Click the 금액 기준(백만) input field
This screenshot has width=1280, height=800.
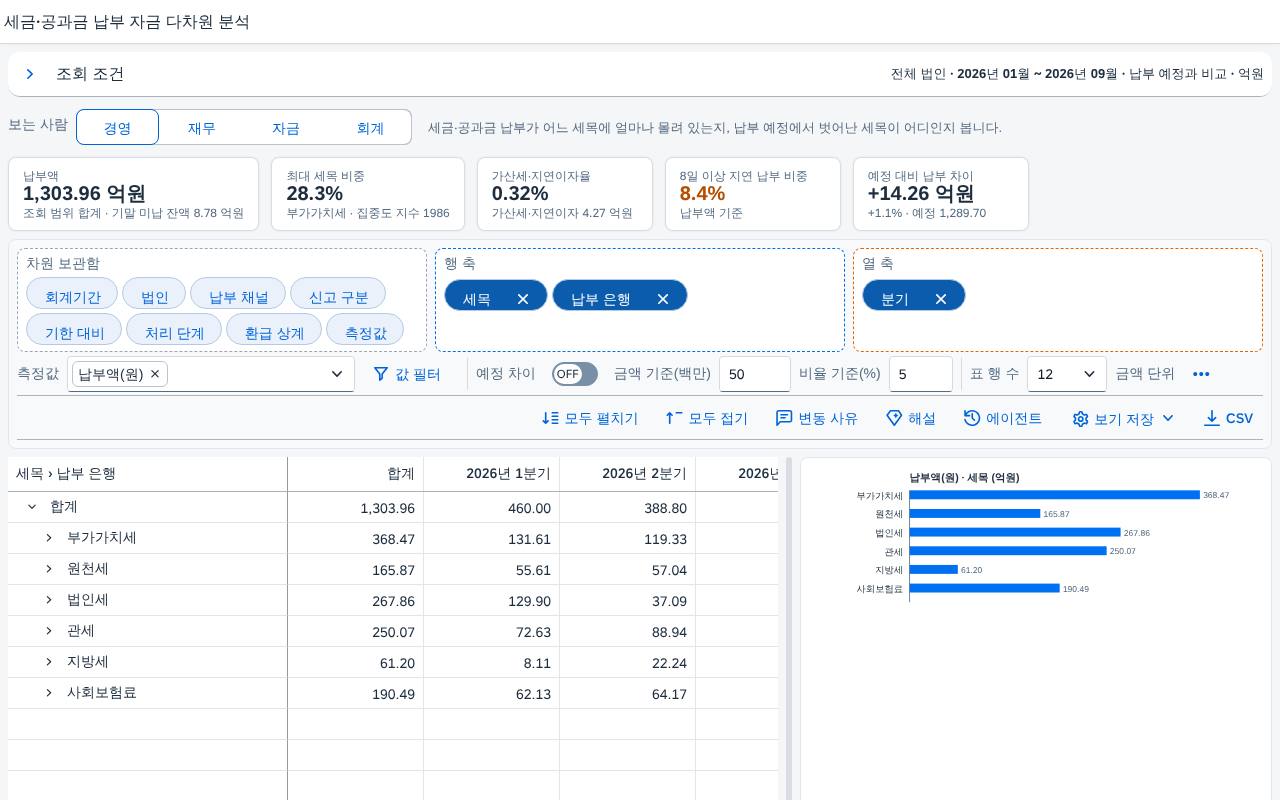(x=755, y=374)
